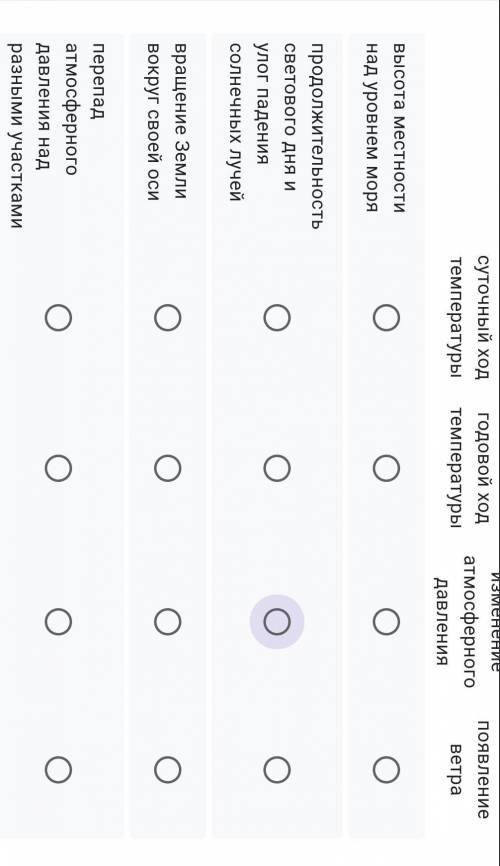Click highlighted 'атмосферного давления' radio in 'светового дня' row
This screenshot has height=866, width=500.
[277, 622]
